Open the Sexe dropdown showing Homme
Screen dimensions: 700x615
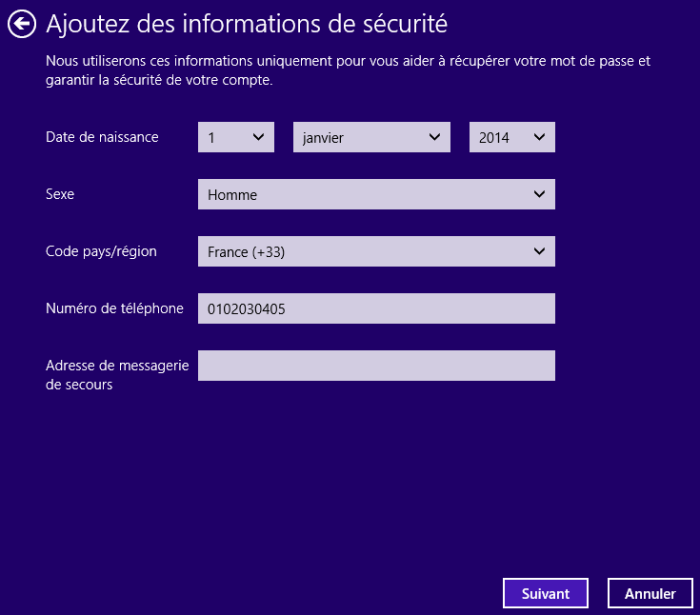click(376, 194)
